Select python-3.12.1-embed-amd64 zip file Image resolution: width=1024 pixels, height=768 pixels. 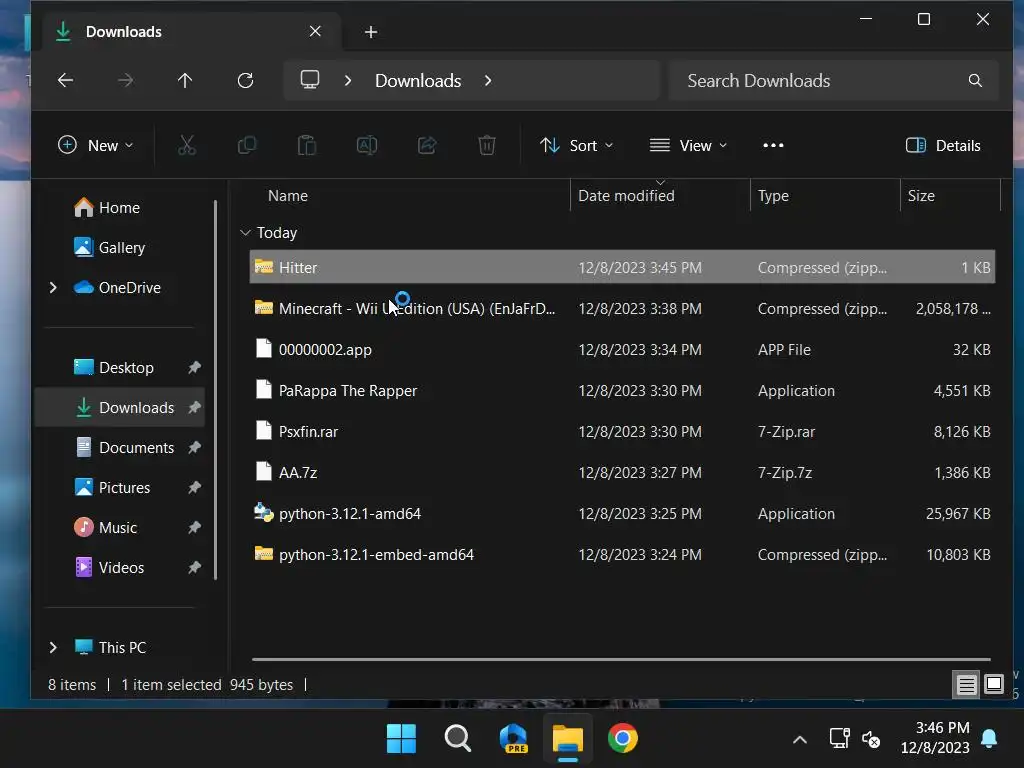pyautogui.click(x=622, y=554)
